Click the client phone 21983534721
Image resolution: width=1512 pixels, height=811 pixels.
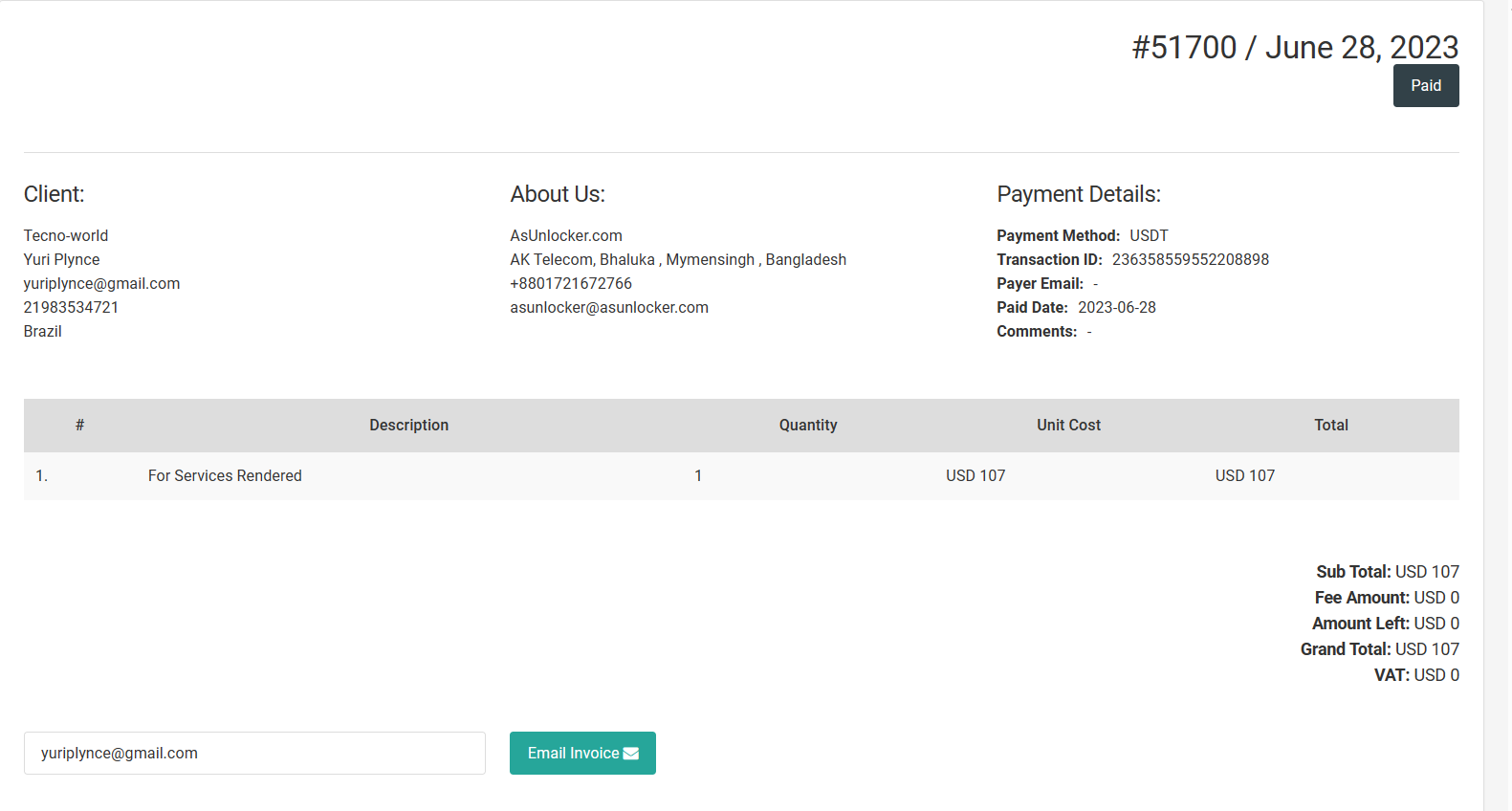coord(71,307)
